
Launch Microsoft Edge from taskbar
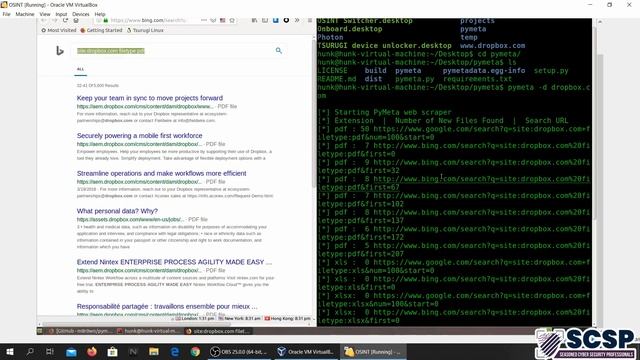[x=175, y=351]
